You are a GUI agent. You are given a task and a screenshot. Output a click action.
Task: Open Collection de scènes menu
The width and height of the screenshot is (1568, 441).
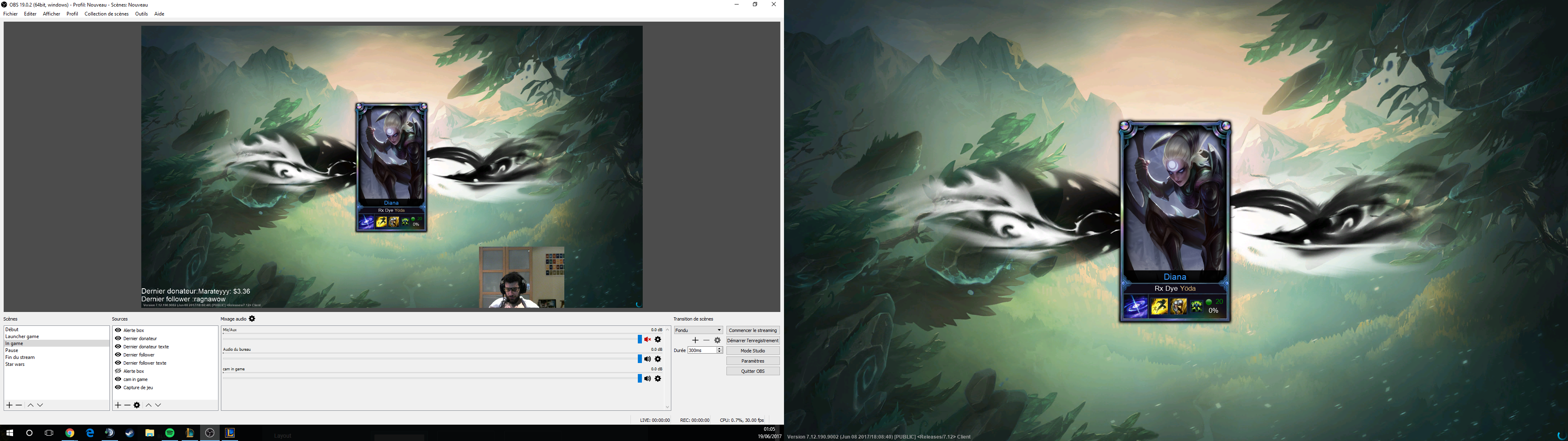pyautogui.click(x=107, y=14)
